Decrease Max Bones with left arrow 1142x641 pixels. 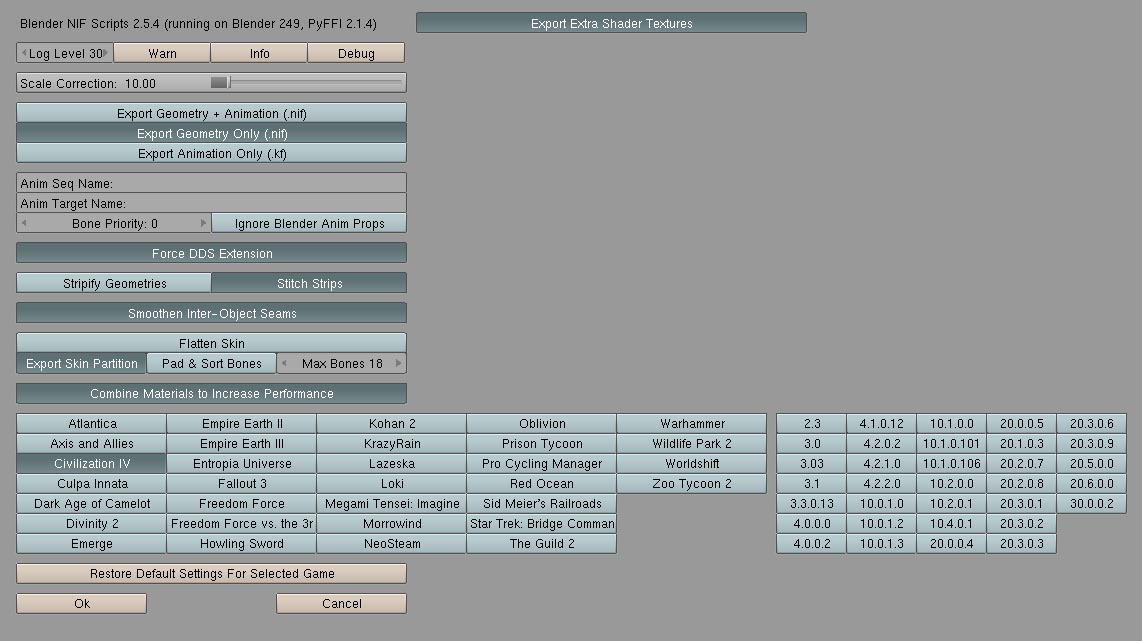coord(284,363)
